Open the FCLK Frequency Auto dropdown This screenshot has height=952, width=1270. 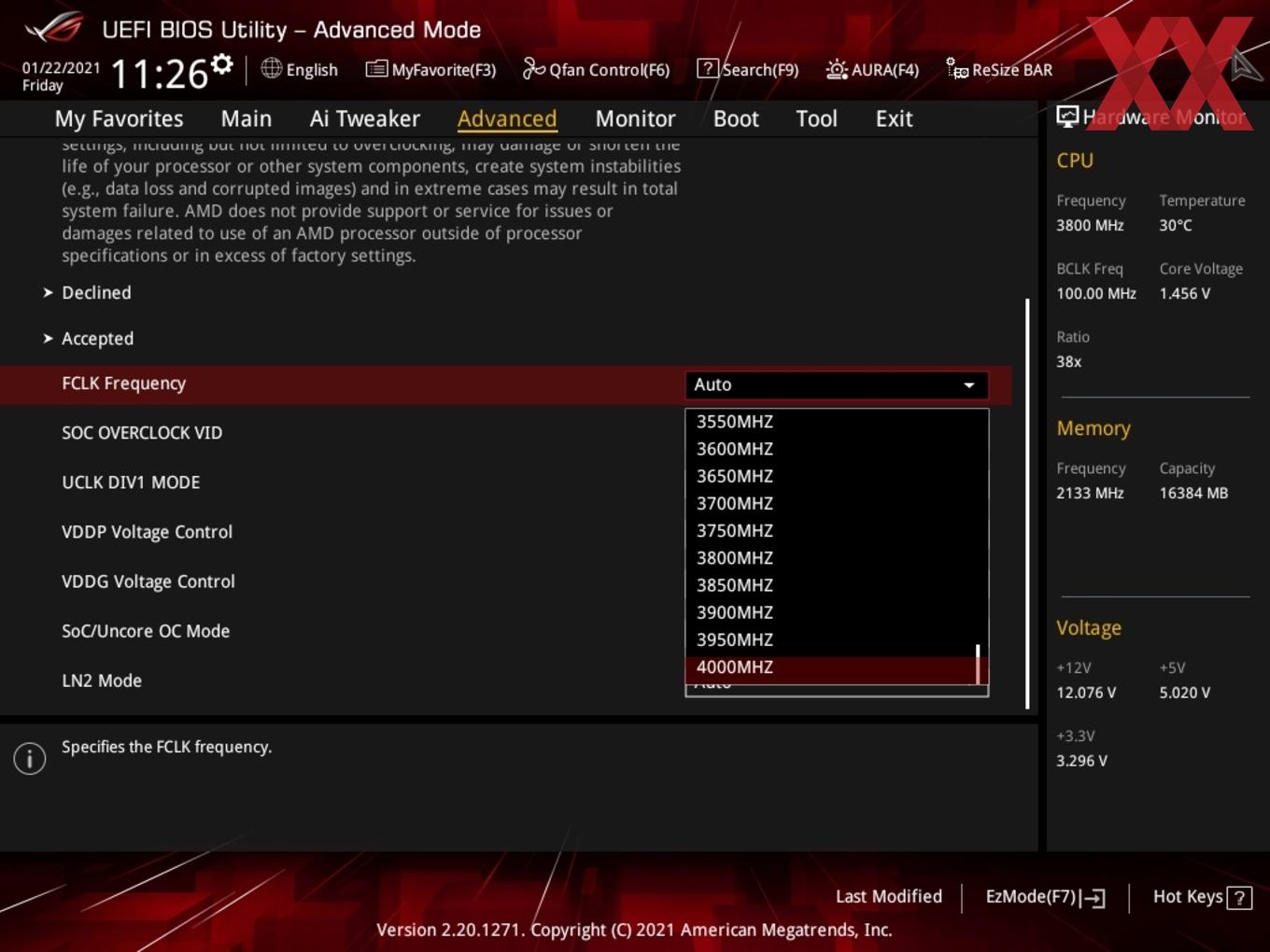[x=837, y=385]
